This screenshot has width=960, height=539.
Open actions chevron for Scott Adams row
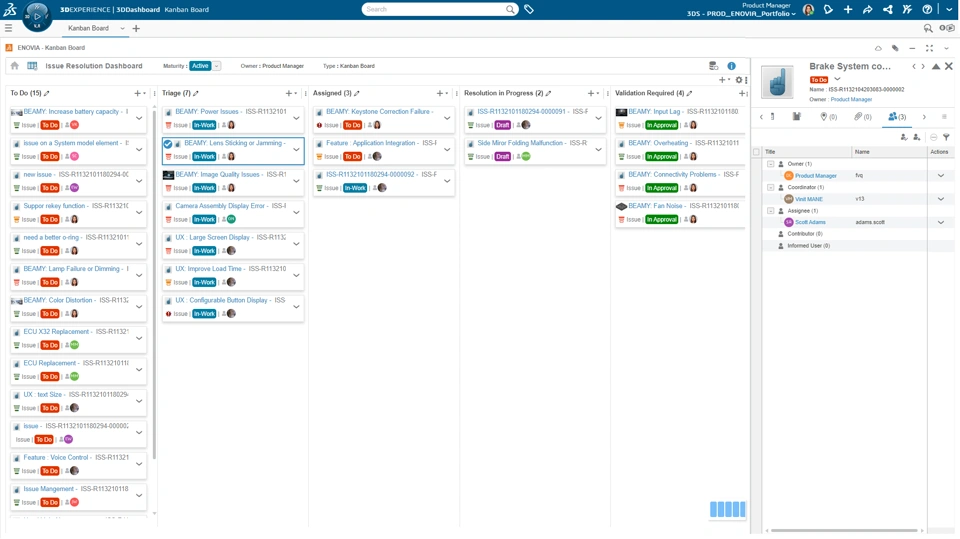[940, 222]
